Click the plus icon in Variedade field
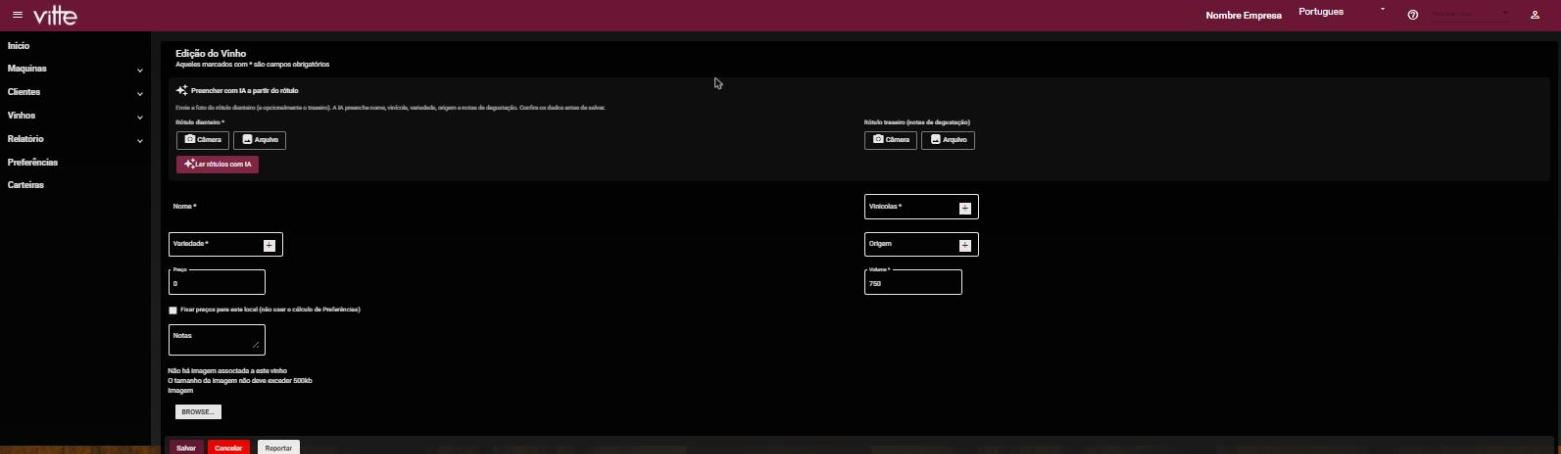This screenshot has height=454, width=1561. (269, 245)
